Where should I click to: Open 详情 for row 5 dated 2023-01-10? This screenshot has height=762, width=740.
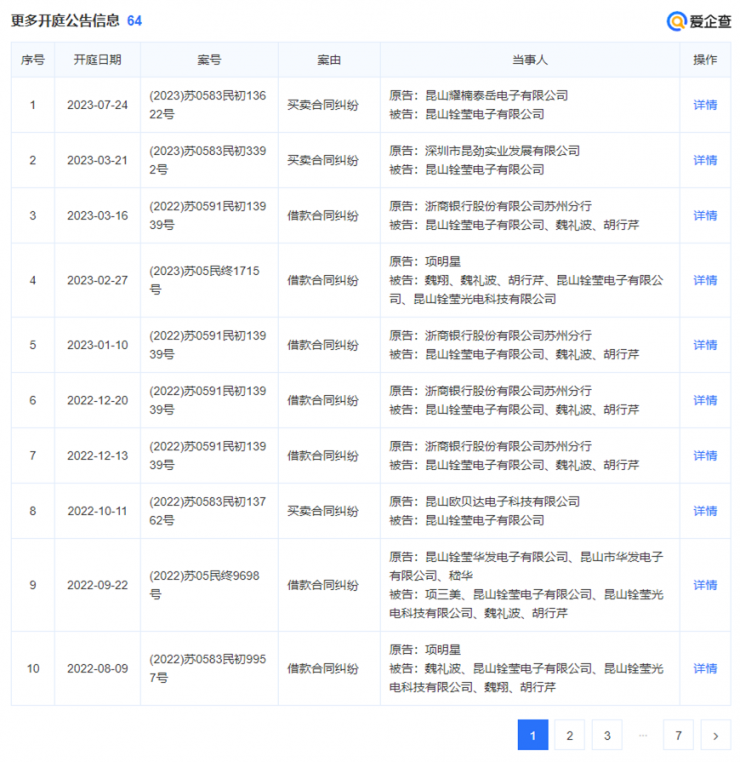pos(705,345)
